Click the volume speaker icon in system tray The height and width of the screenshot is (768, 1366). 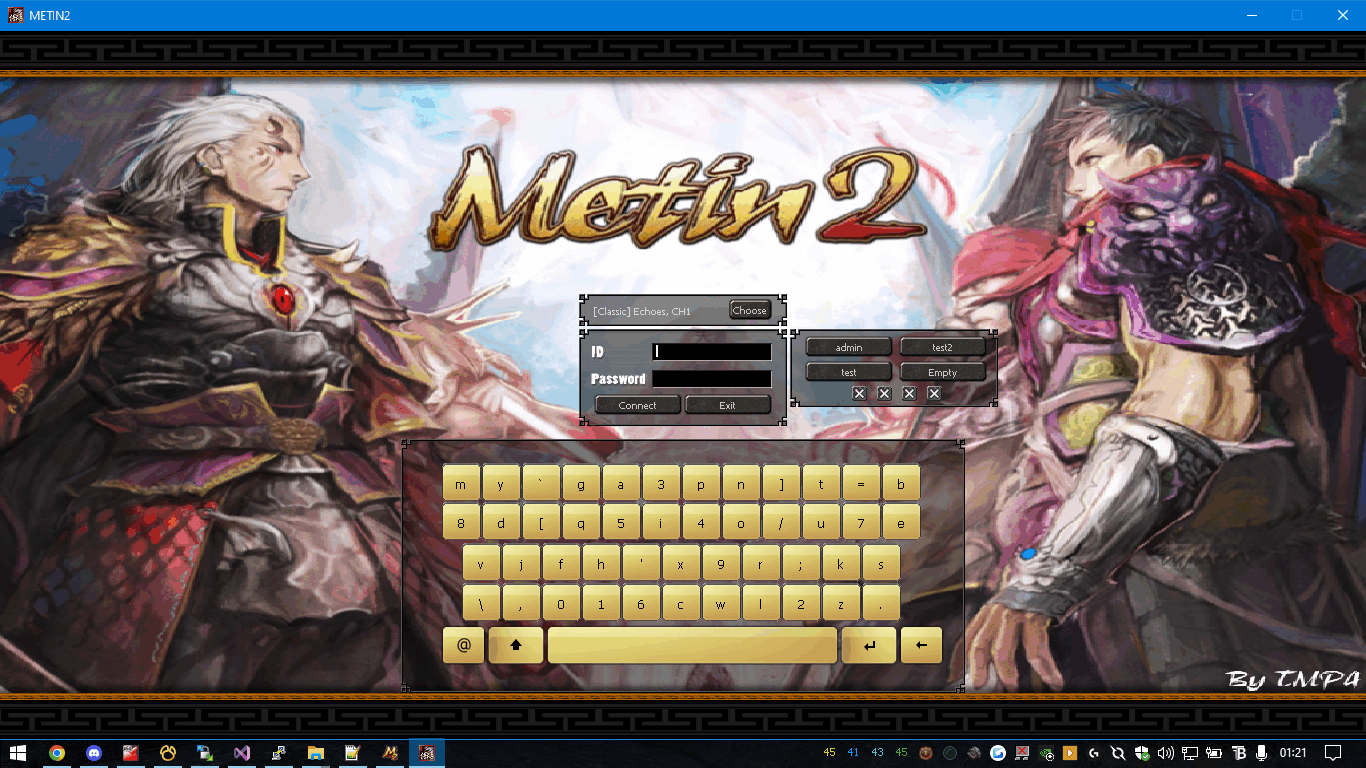(1165, 753)
